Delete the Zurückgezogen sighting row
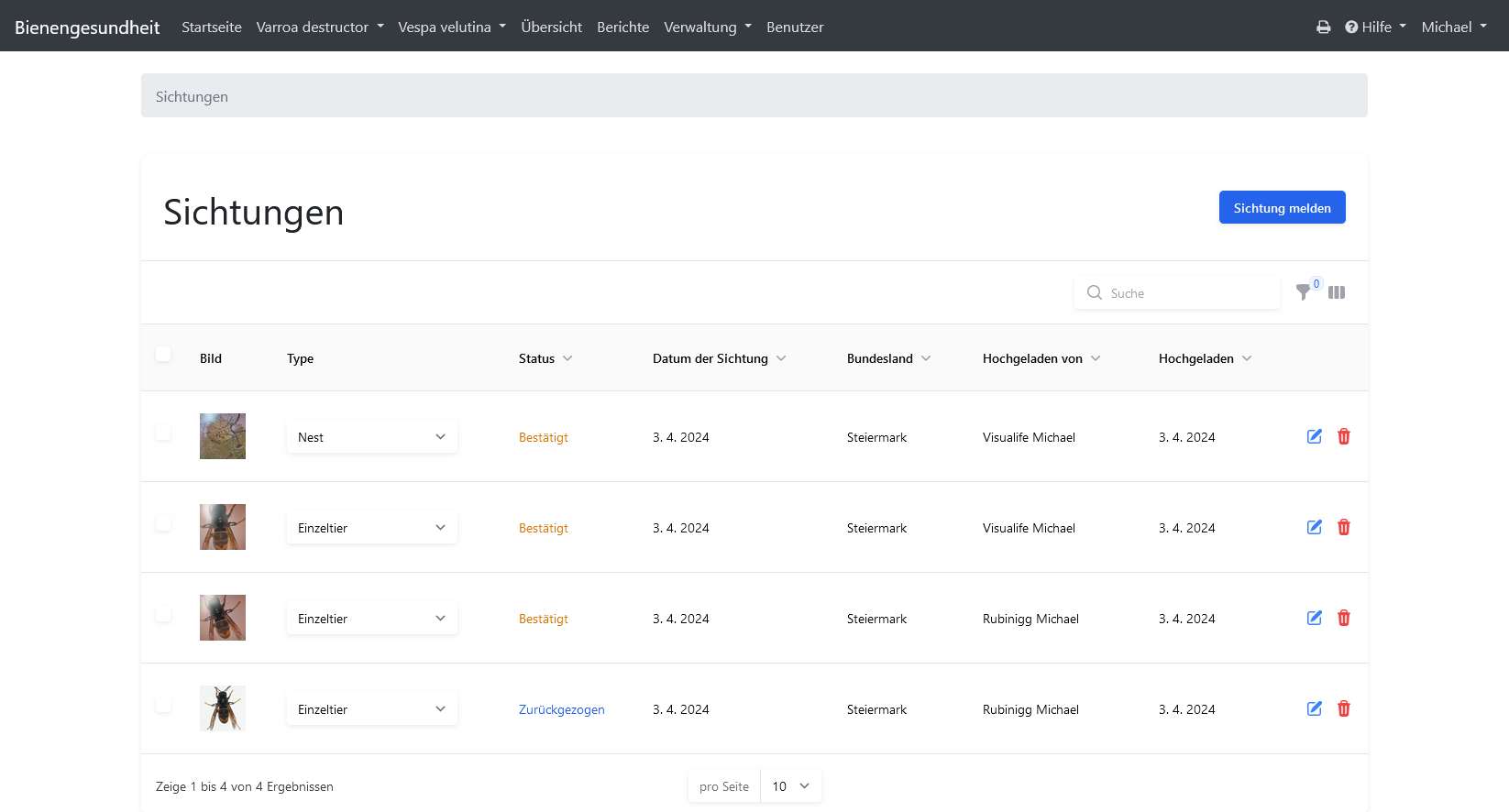Screen dimensions: 1509x812 (x=1344, y=708)
